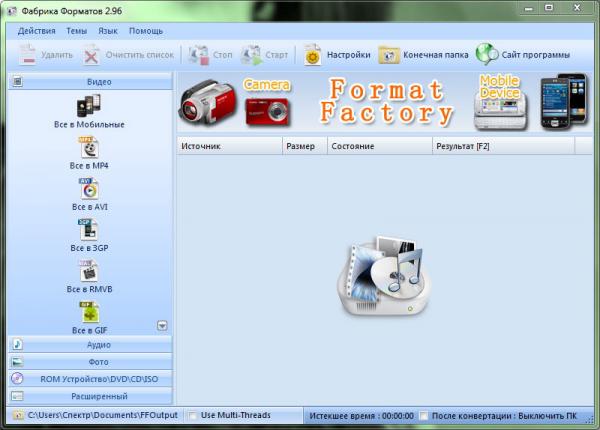Screen dimensions: 600x430
Task: Click the Аудио music note icon
Action: point(17,344)
